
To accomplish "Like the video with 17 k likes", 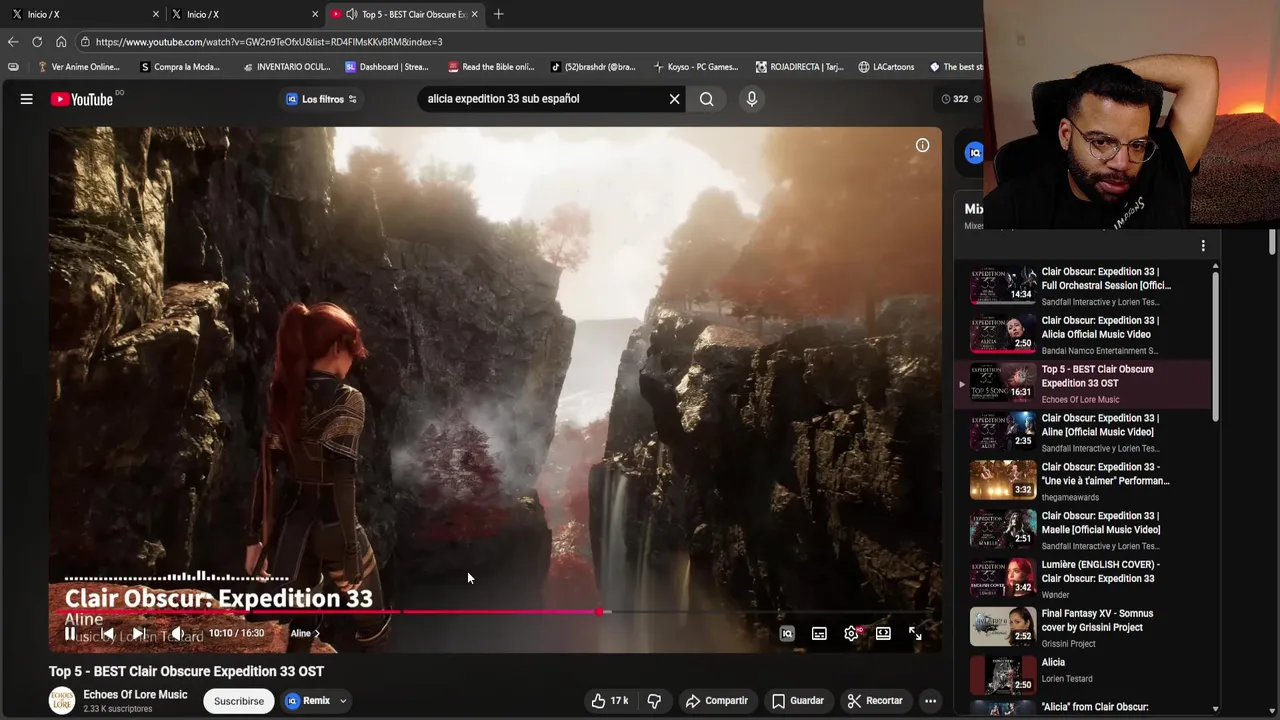I will point(609,701).
